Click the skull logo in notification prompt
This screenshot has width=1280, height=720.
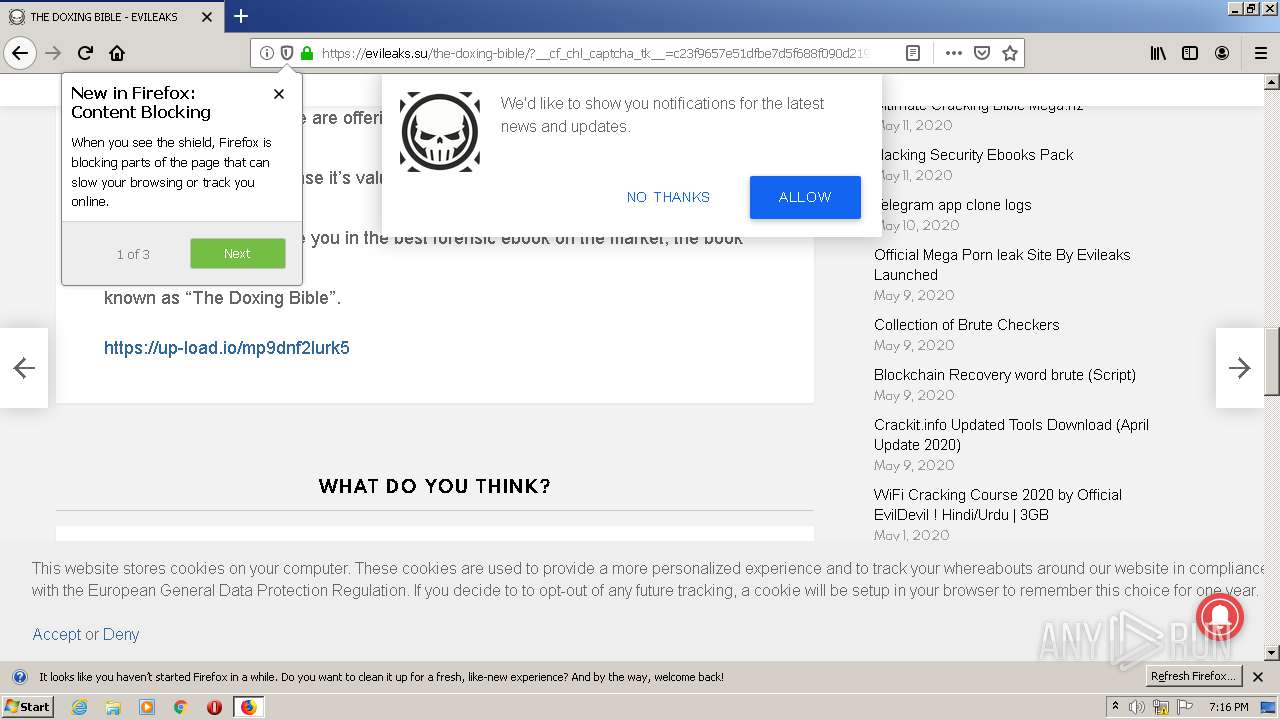(440, 132)
